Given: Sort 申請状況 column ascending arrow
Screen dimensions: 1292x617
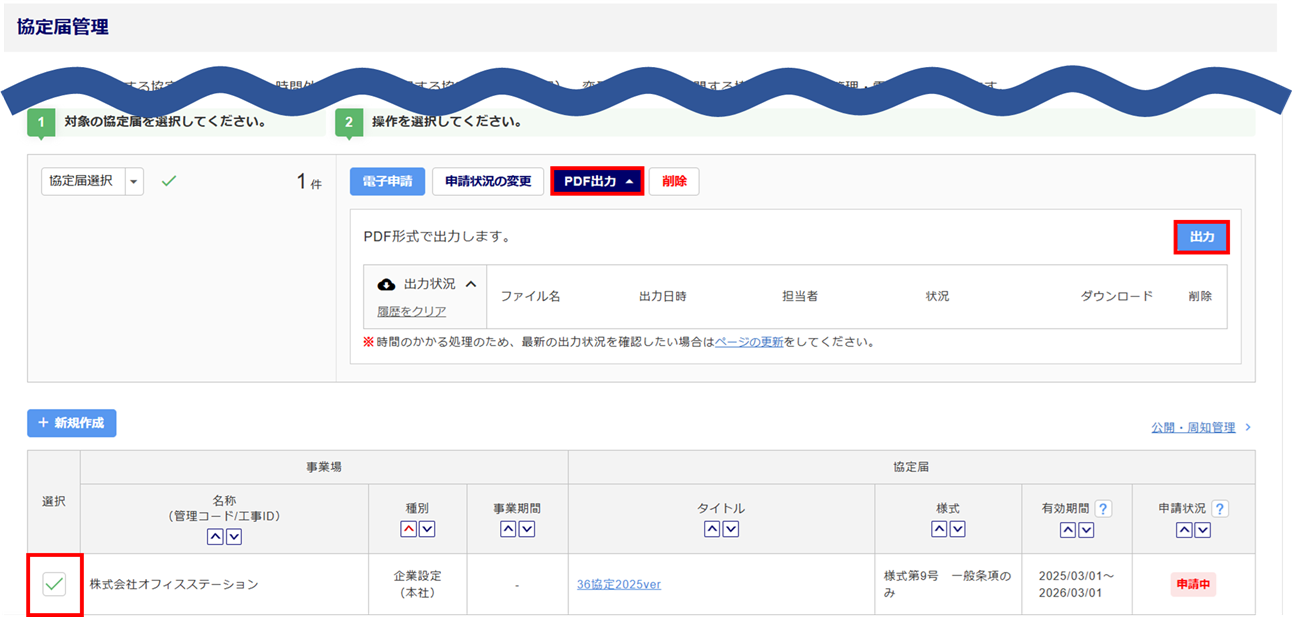Looking at the screenshot, I should [x=1184, y=529].
